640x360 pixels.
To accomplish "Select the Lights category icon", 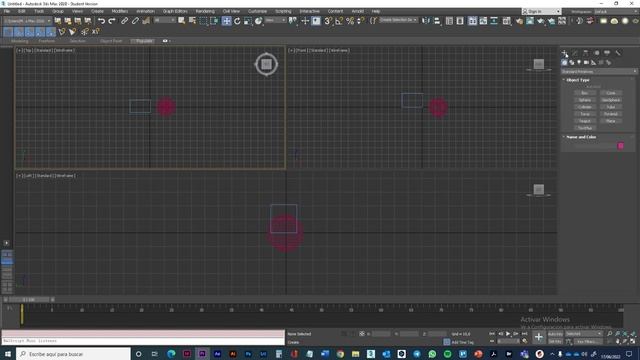I will pyautogui.click(x=579, y=62).
